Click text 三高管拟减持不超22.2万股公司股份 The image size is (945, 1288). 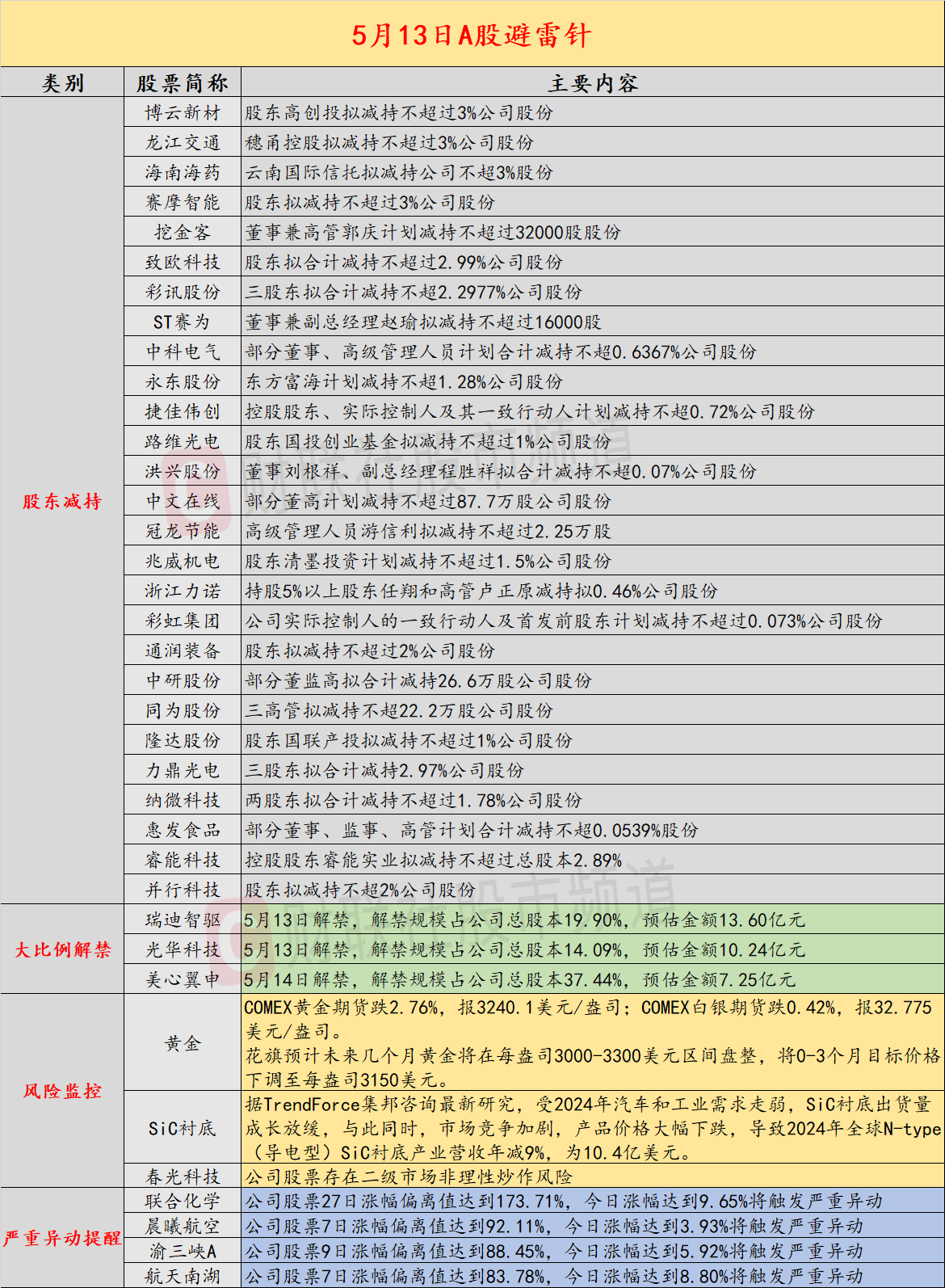(399, 710)
